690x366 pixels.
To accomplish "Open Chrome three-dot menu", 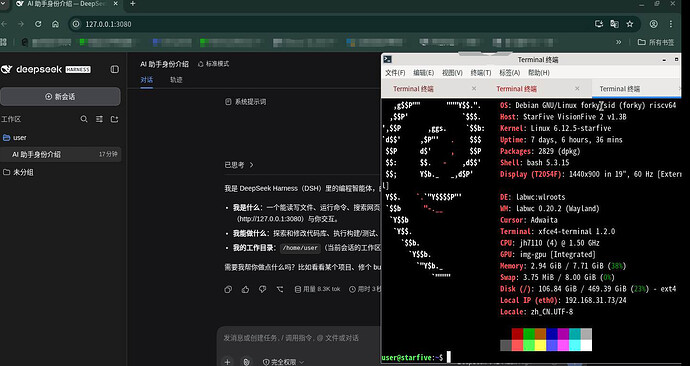I will coord(671,24).
